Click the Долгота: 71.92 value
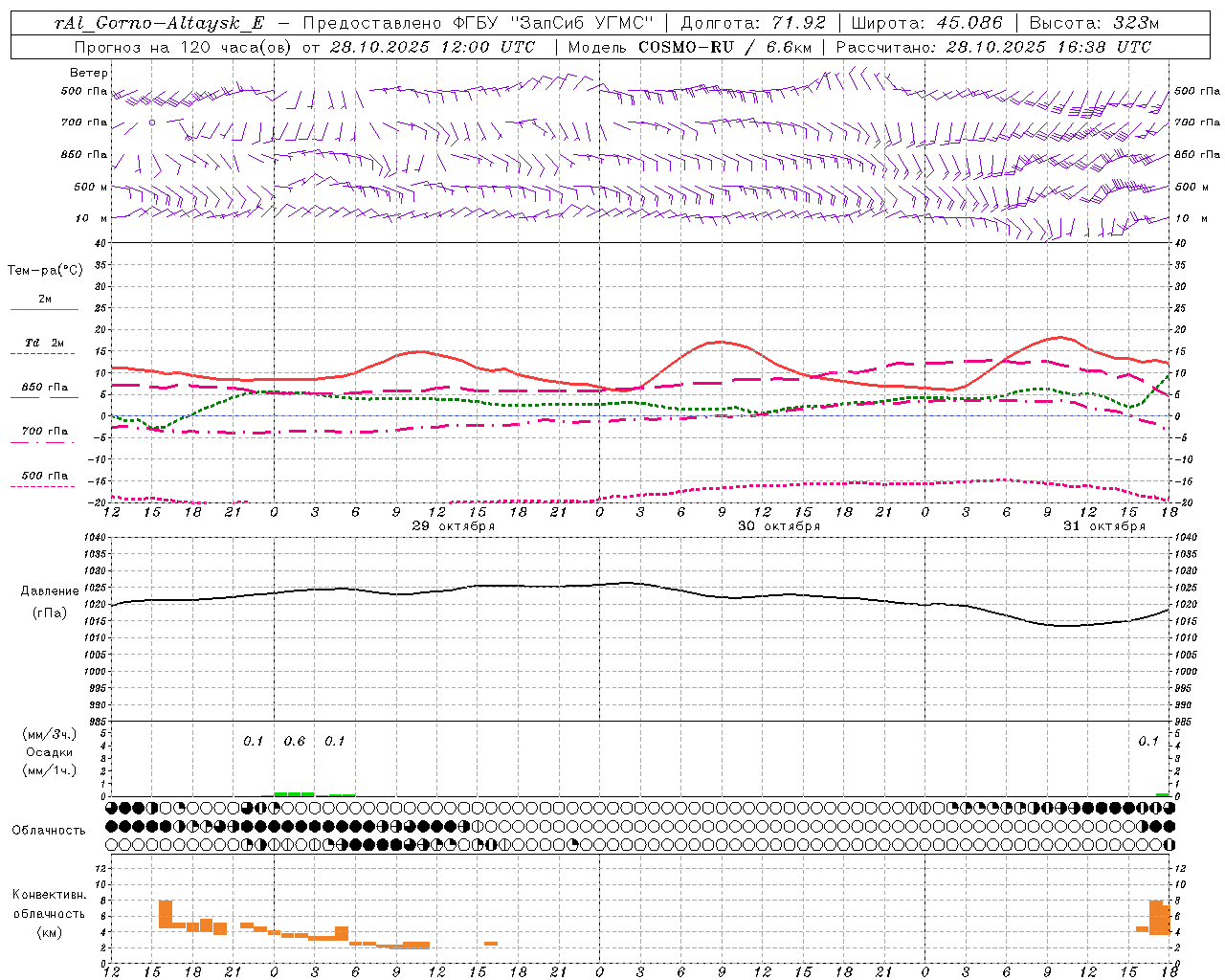 (x=753, y=23)
